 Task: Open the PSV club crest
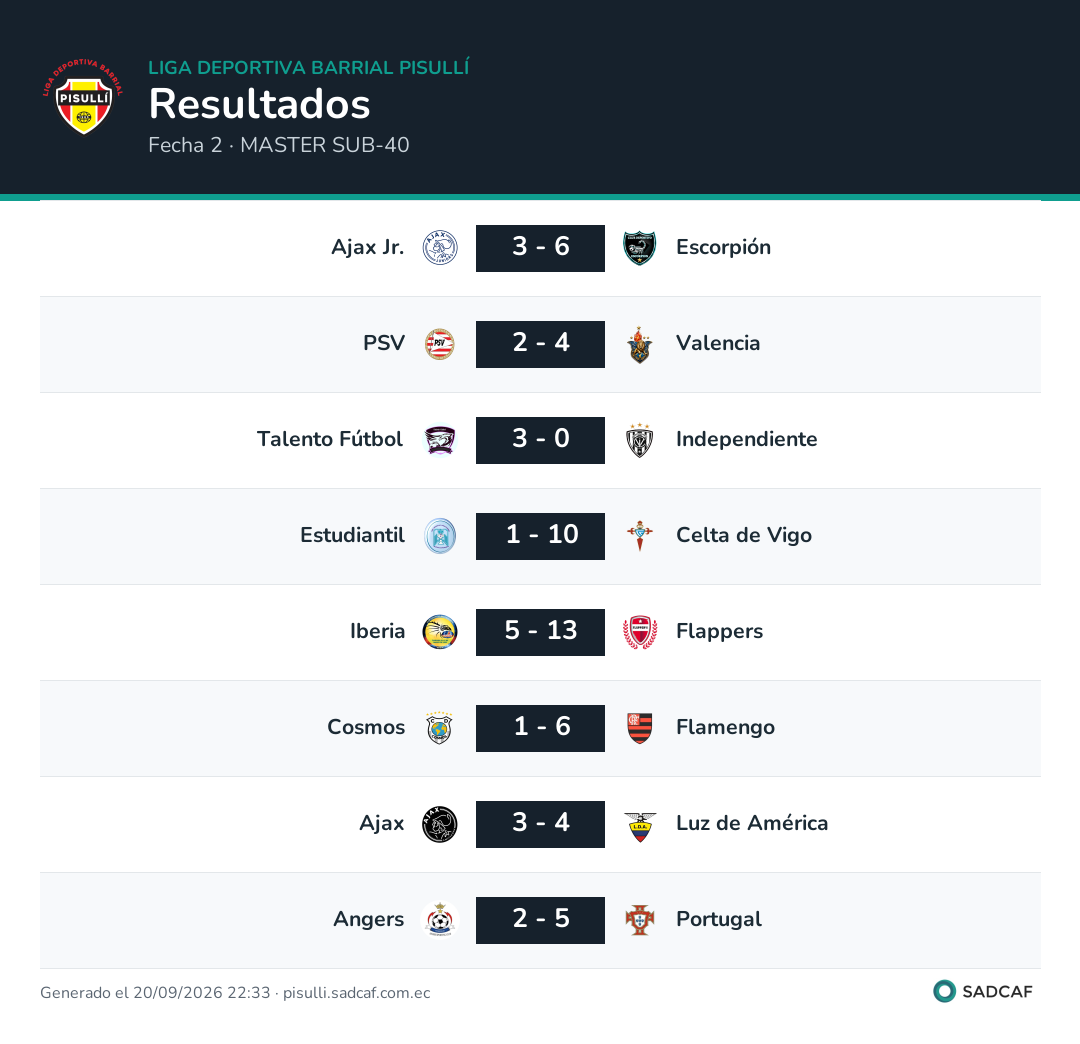point(439,344)
